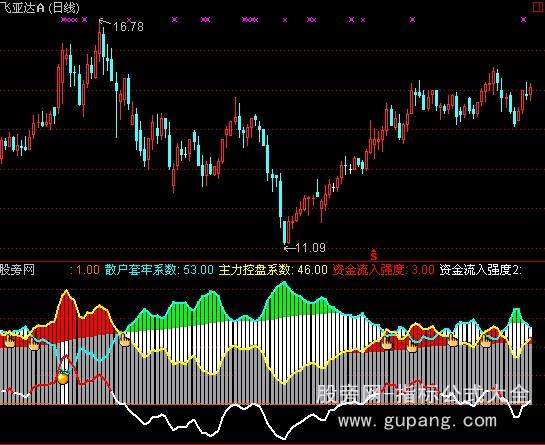Click the 11.09 low price label
545x445 pixels.
coord(310,248)
